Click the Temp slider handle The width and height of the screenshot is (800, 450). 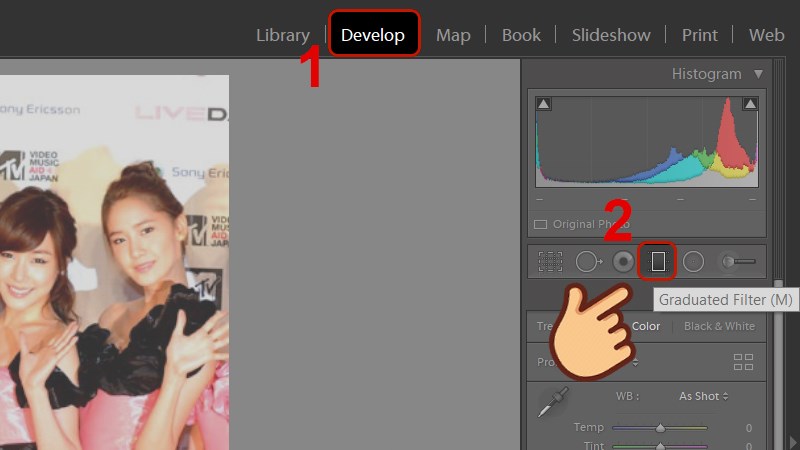coord(660,428)
